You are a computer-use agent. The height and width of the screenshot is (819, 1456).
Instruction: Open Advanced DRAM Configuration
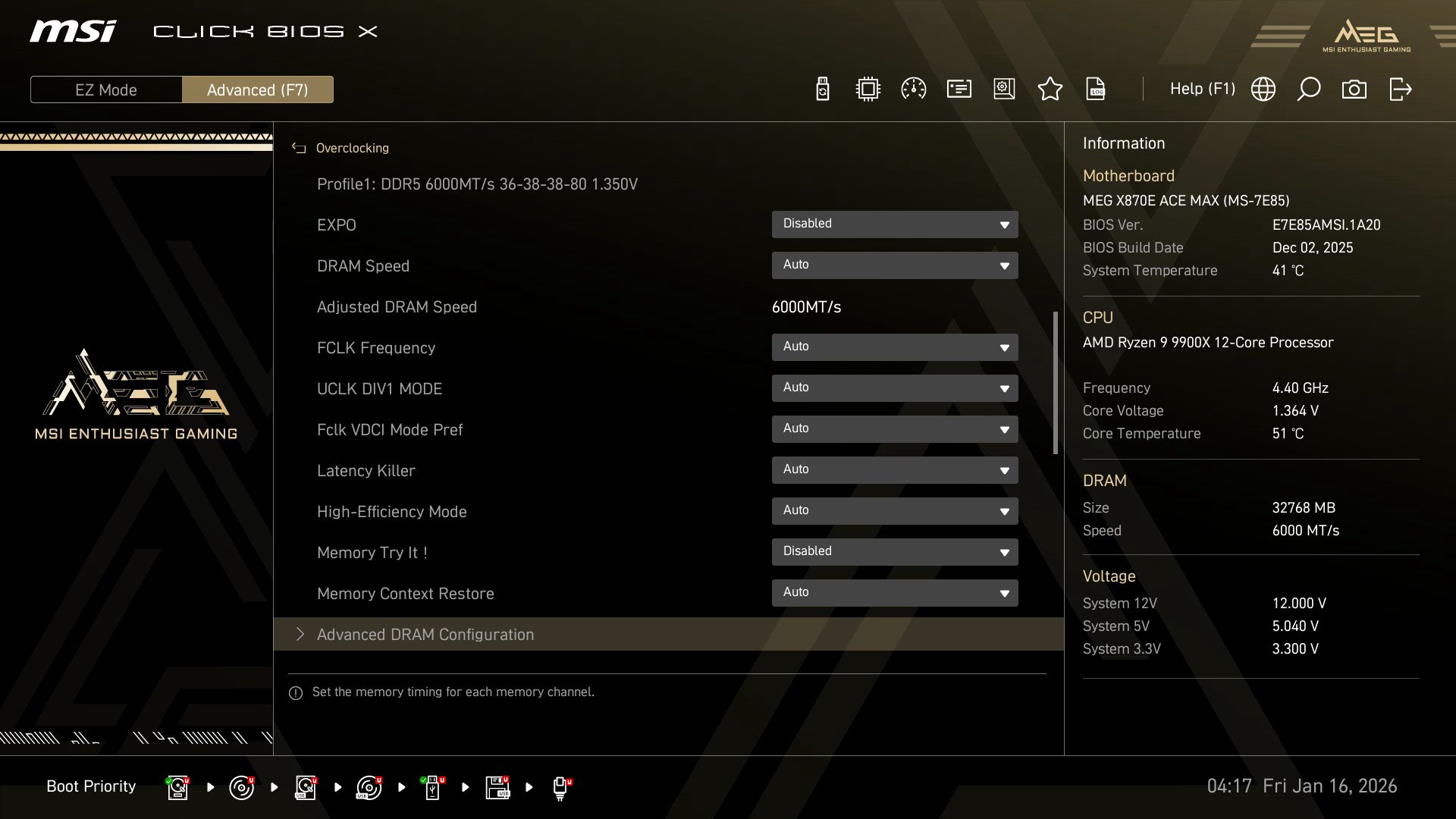[x=425, y=634]
